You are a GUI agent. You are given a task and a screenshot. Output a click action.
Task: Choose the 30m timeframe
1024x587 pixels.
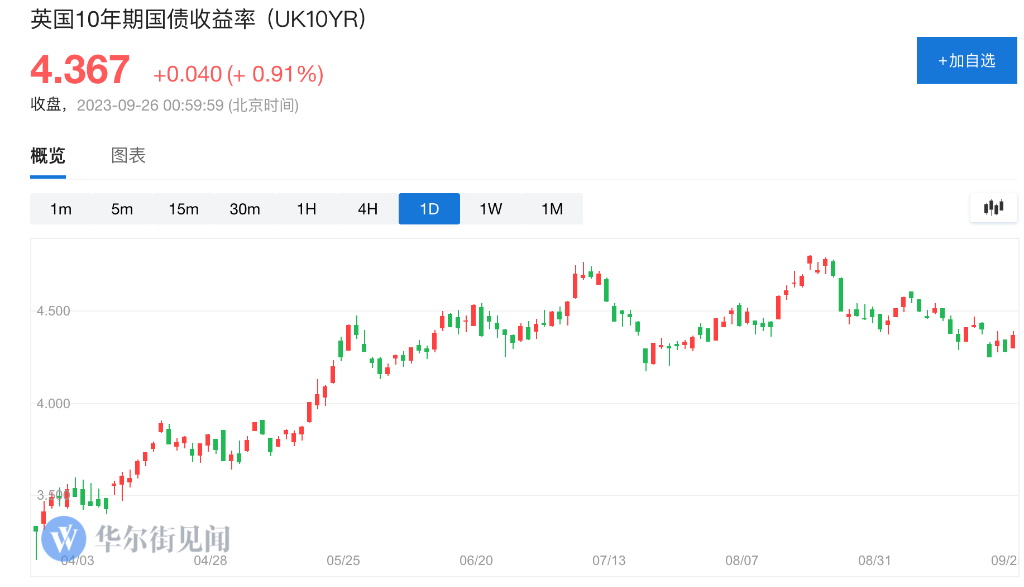(245, 209)
